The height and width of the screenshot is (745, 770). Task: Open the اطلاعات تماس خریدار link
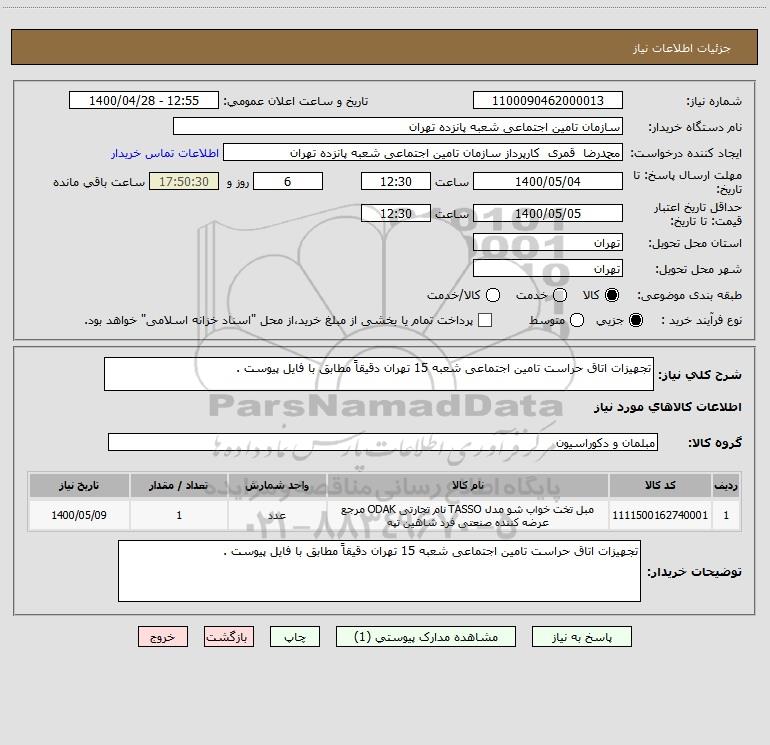pos(165,153)
